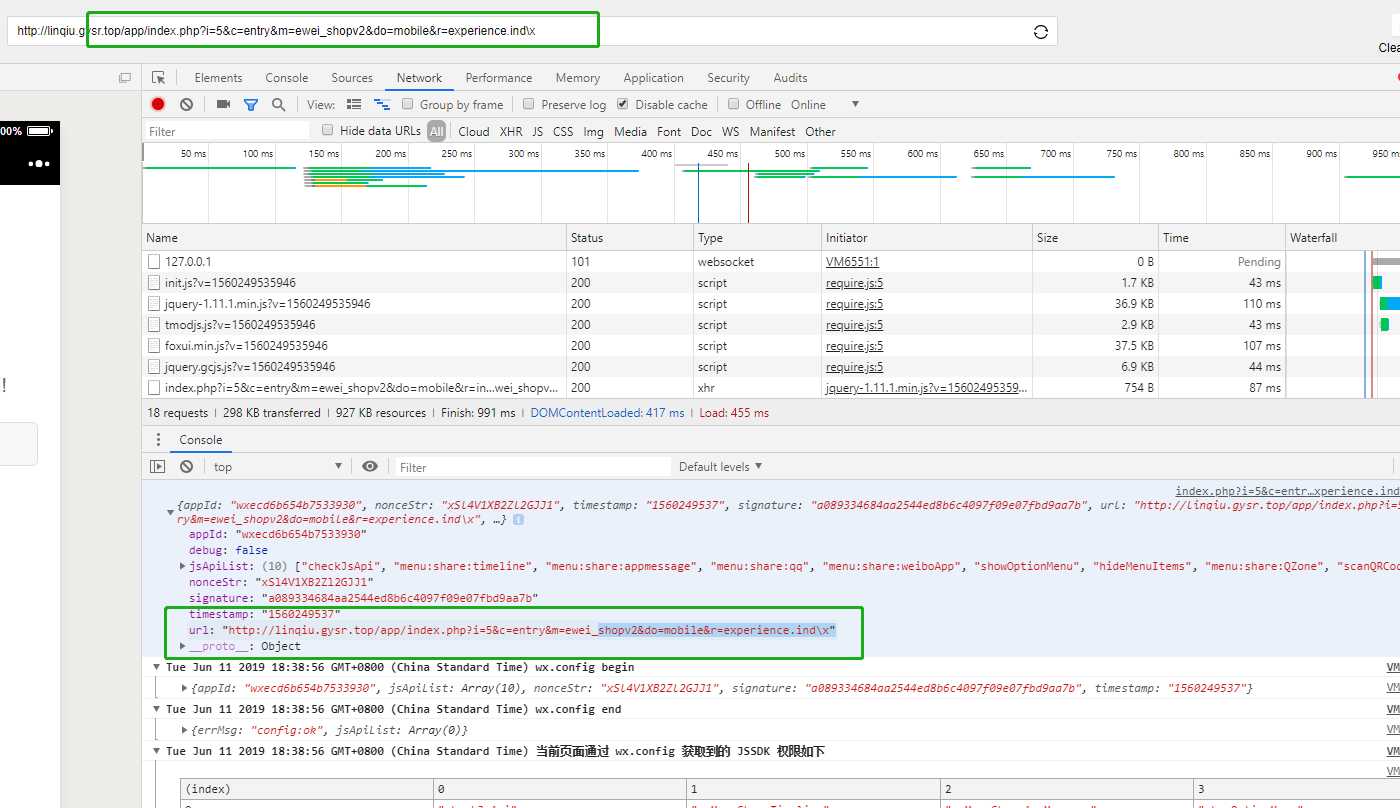Viewport: 1400px width, 808px height.
Task: Open the index.php source link in console
Action: coord(1287,491)
